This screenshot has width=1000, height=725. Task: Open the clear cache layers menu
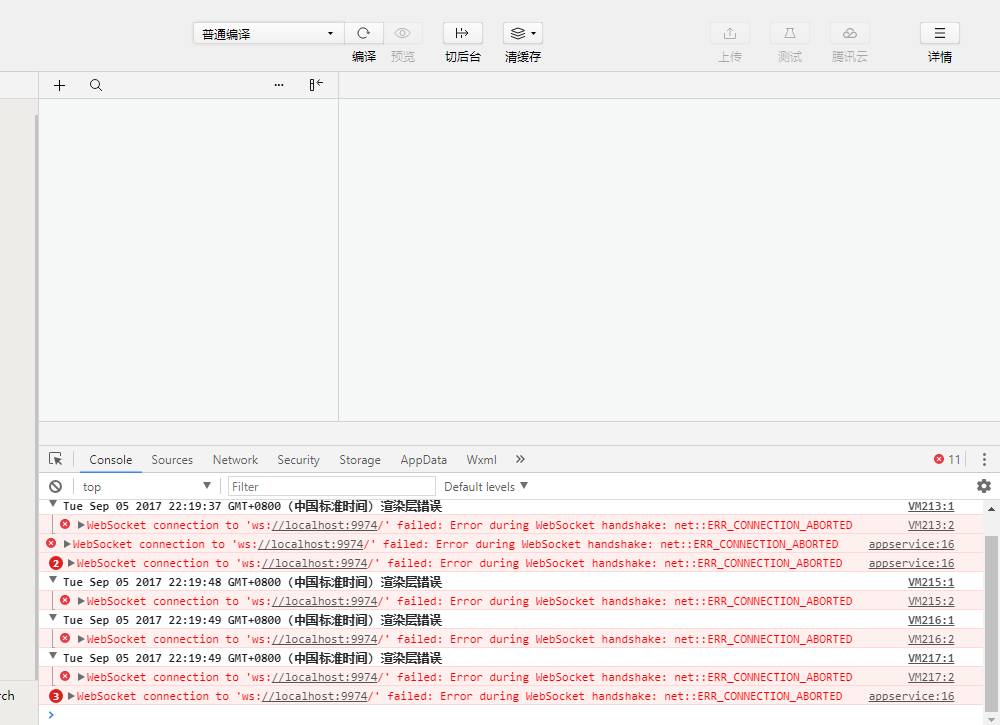[522, 33]
